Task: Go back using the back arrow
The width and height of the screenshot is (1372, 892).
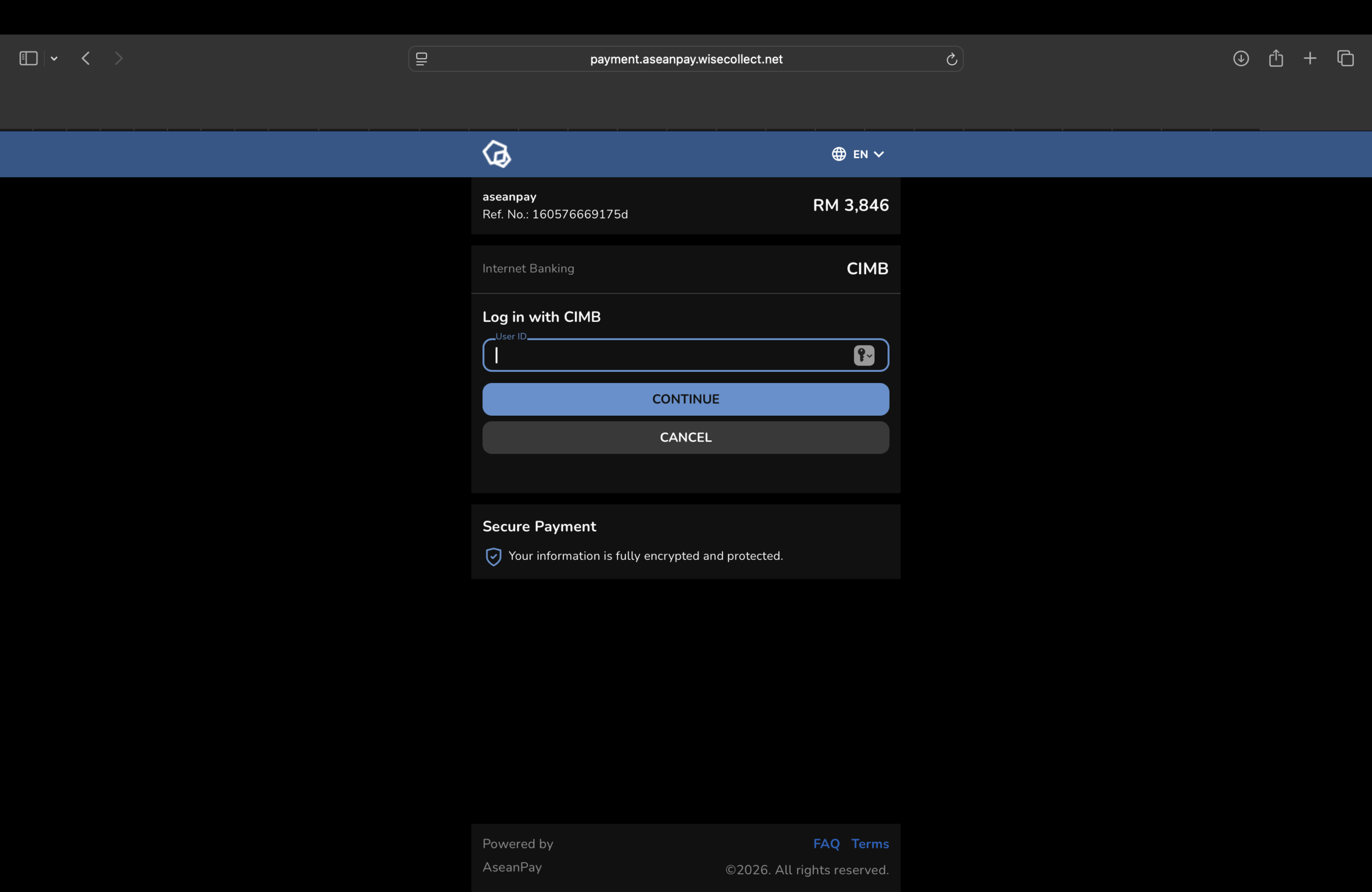Action: click(86, 58)
